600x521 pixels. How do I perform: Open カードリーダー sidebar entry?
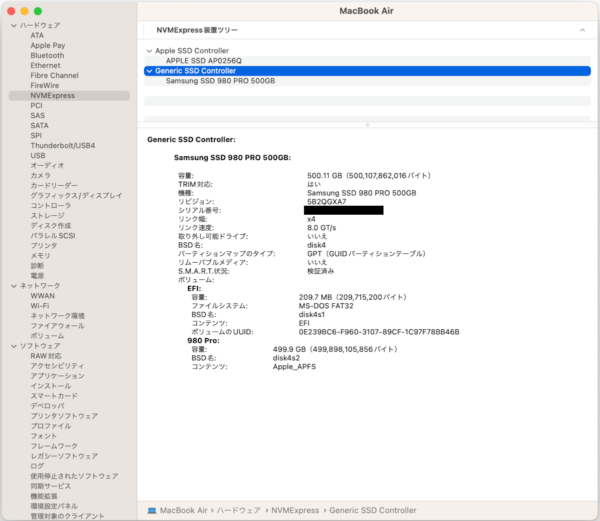click(x=54, y=186)
